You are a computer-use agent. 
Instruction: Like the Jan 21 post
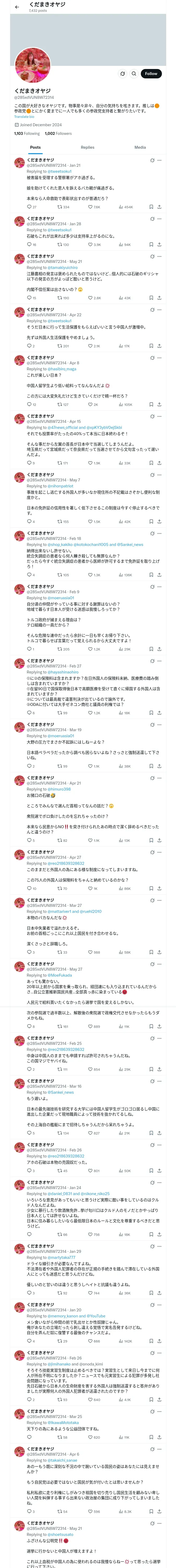(x=91, y=207)
